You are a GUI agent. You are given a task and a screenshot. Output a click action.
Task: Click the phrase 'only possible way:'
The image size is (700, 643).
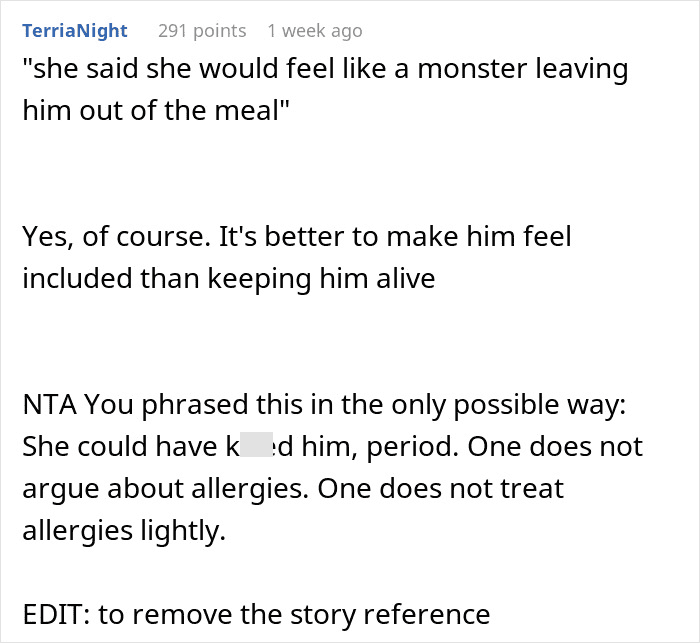click(509, 405)
